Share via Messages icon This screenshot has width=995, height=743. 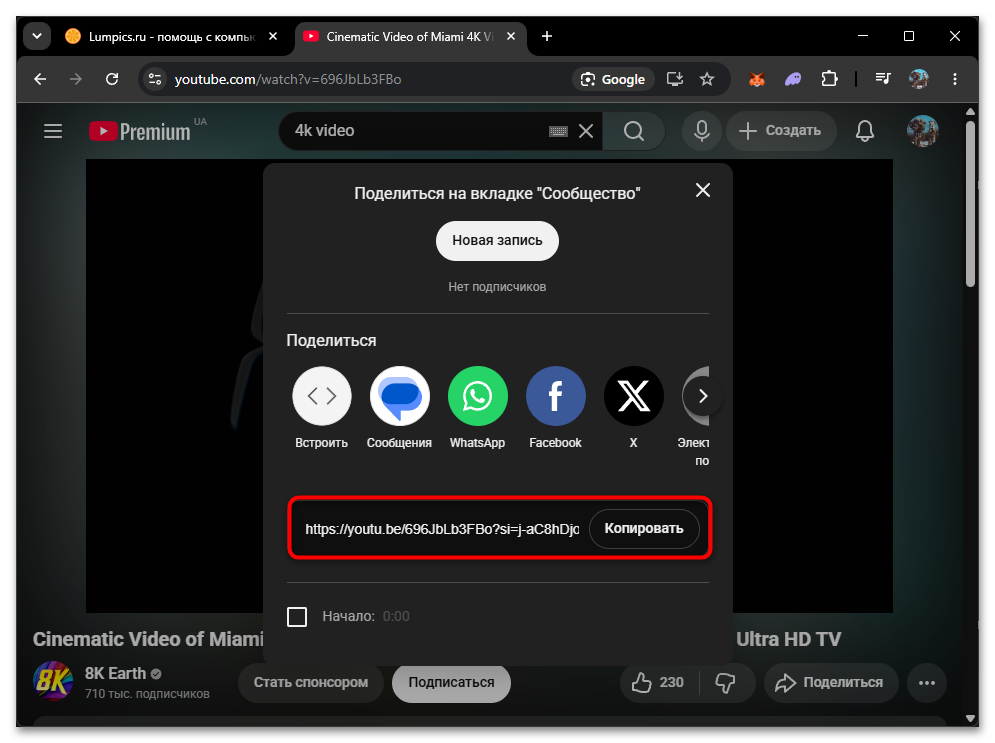[400, 396]
